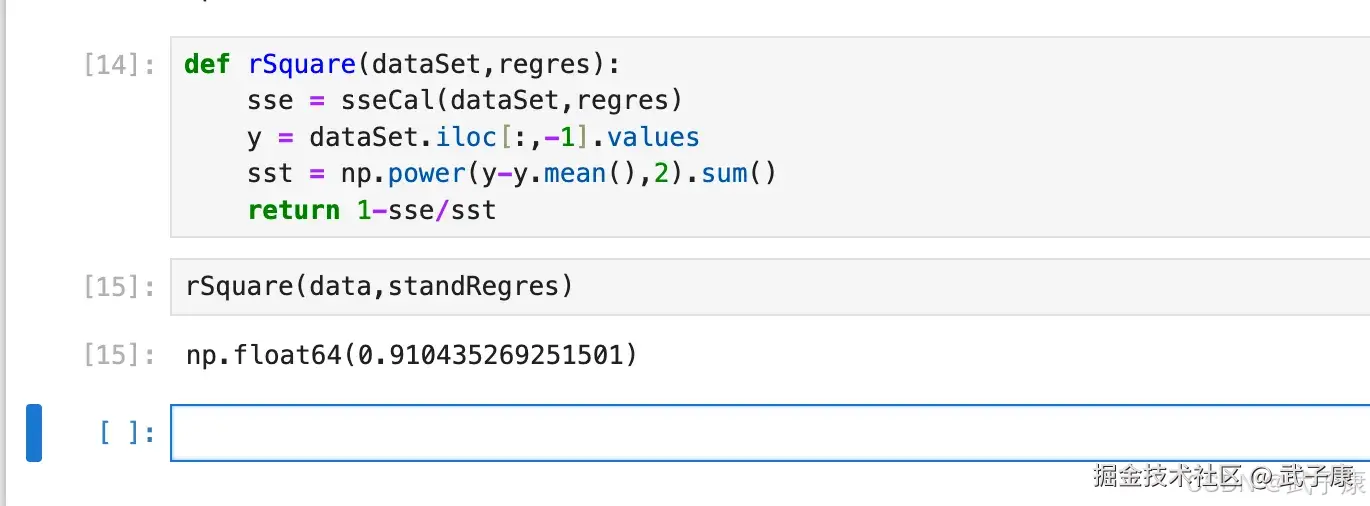
Task: Click the "sseCal" function call
Action: click(387, 101)
